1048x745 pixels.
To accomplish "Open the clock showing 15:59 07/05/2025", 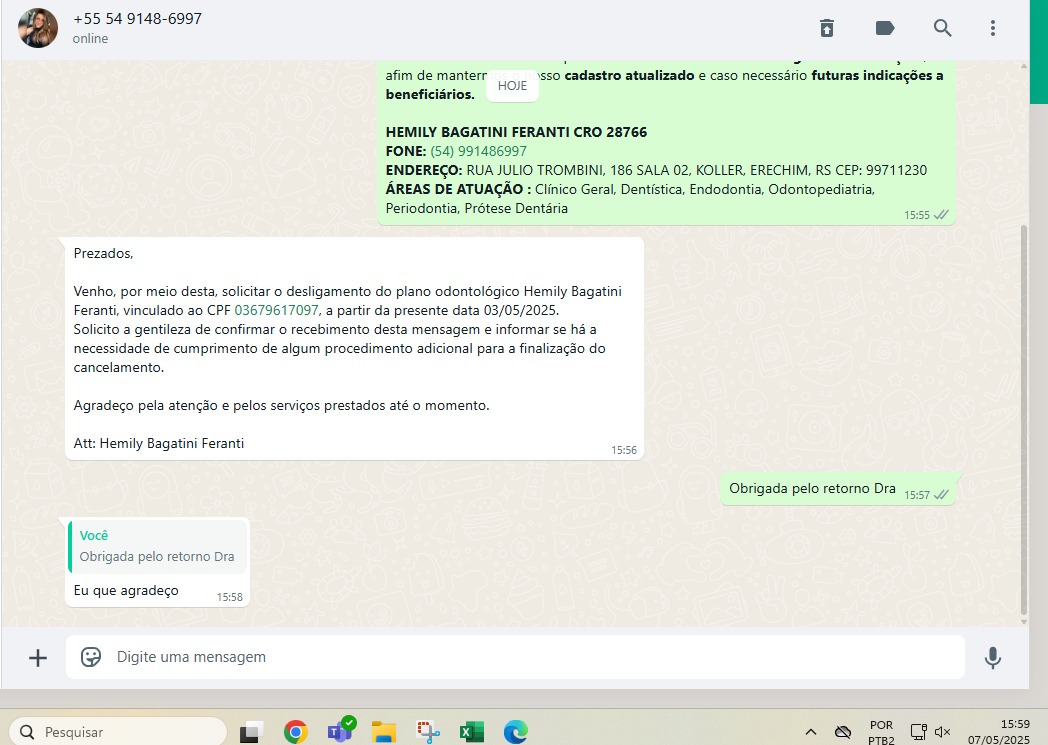I will (x=999, y=732).
